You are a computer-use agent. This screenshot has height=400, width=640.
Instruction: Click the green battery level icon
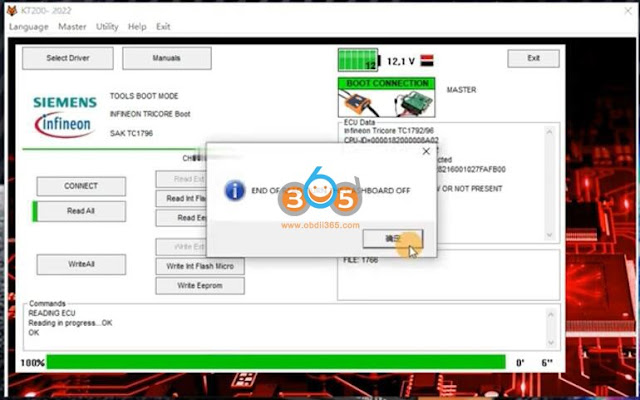click(x=358, y=60)
